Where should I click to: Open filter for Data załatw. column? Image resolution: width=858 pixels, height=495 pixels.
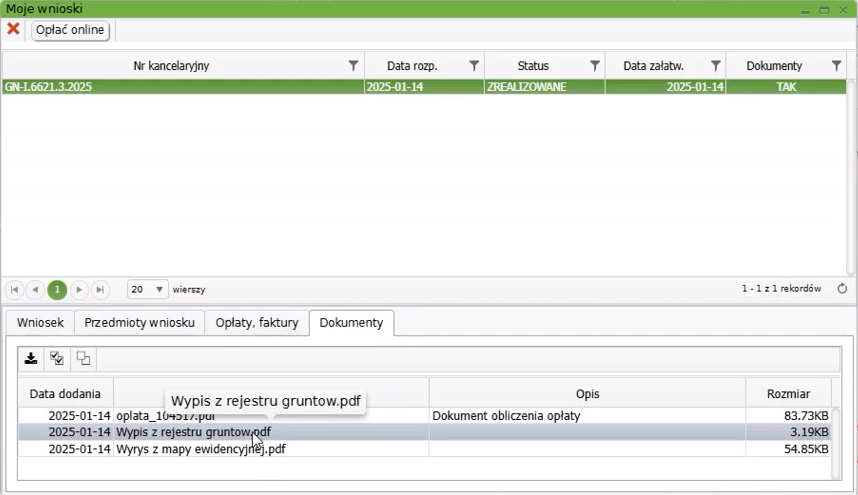(x=716, y=66)
